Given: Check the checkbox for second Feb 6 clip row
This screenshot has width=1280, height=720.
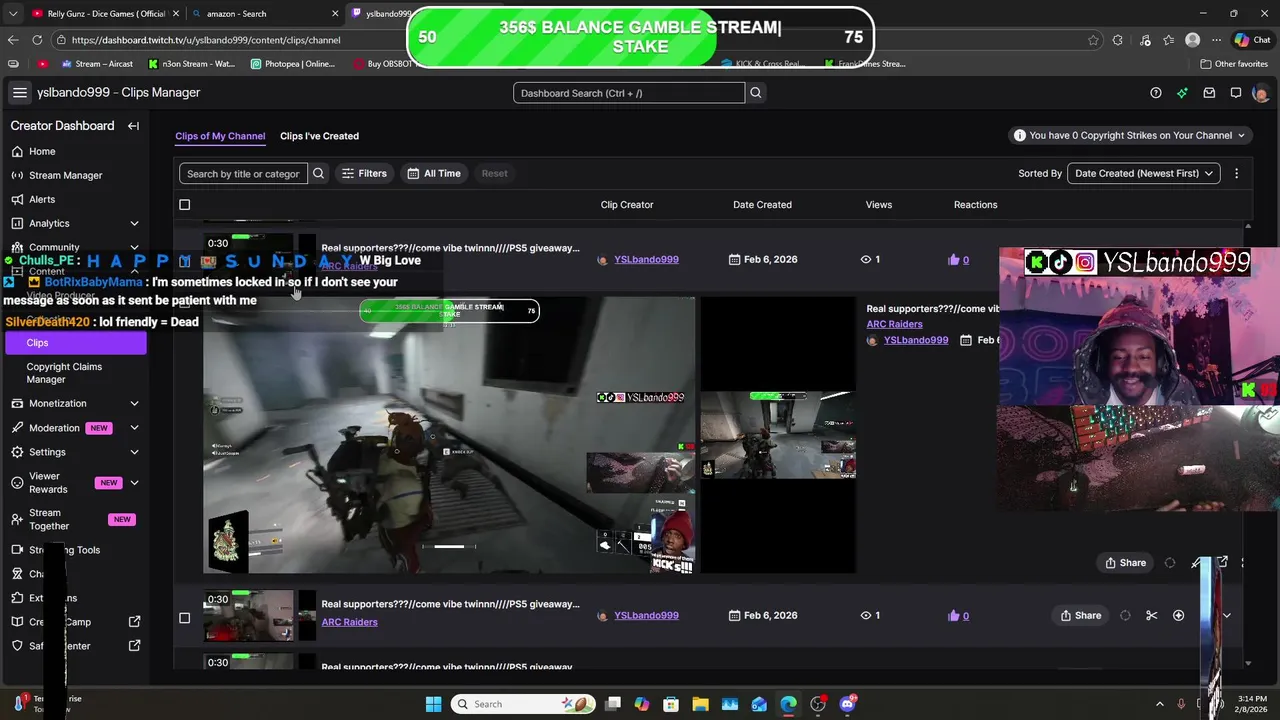Looking at the screenshot, I should pyautogui.click(x=184, y=618).
